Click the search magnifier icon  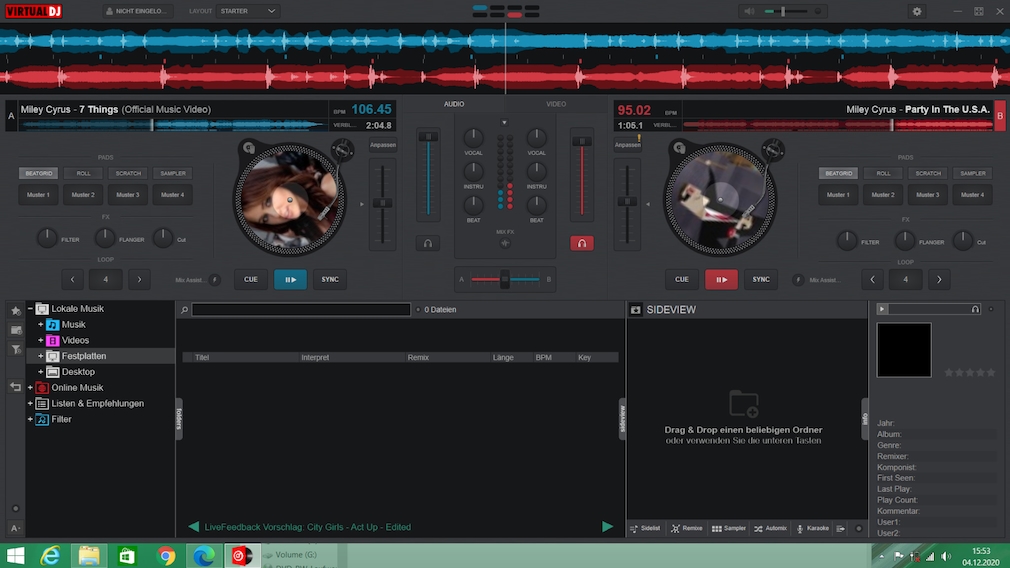click(x=184, y=310)
